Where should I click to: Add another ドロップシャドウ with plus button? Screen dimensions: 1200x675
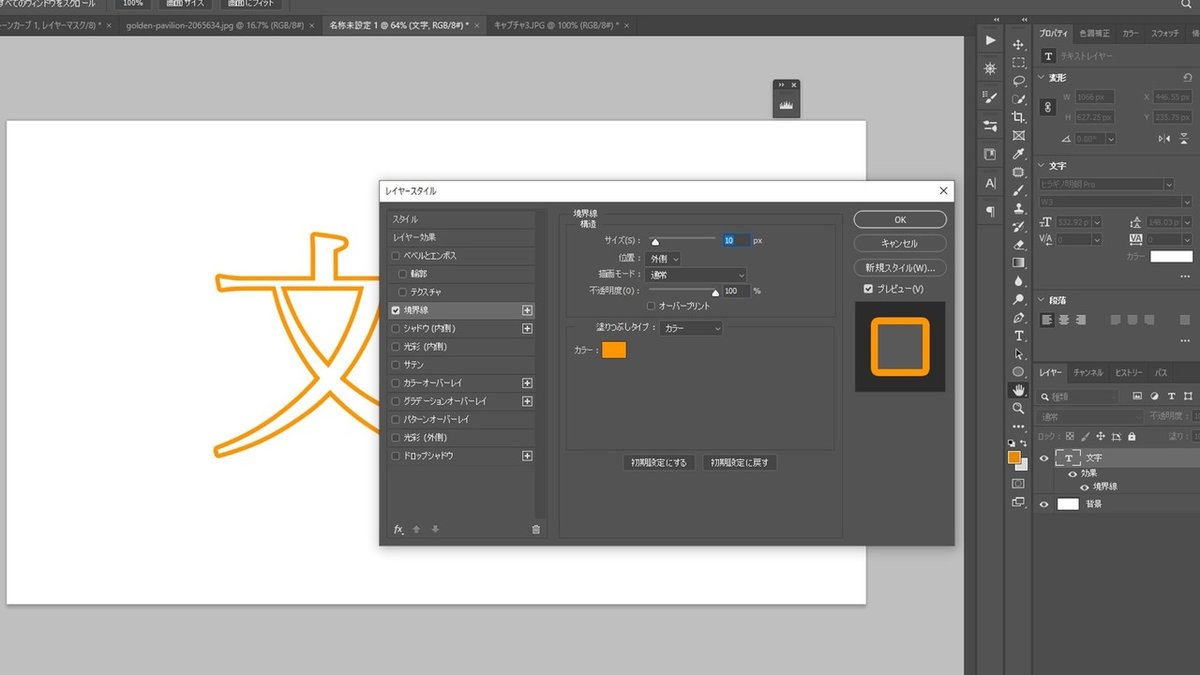point(527,456)
